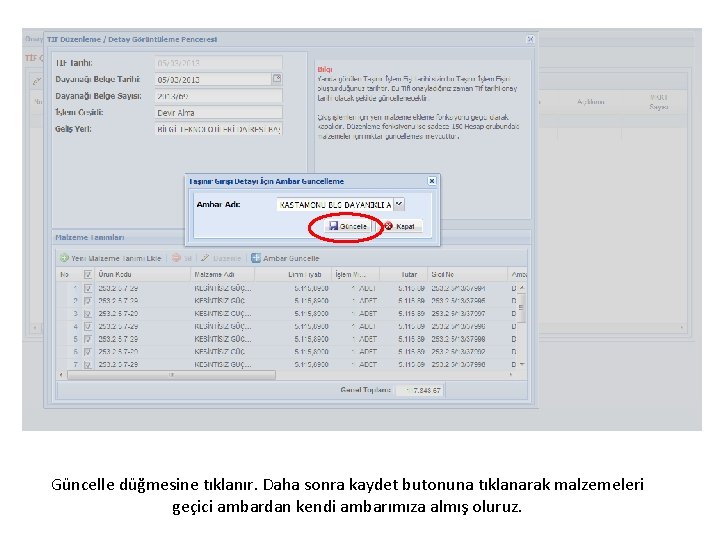Click the Malzeme Adı column header

pos(222,274)
